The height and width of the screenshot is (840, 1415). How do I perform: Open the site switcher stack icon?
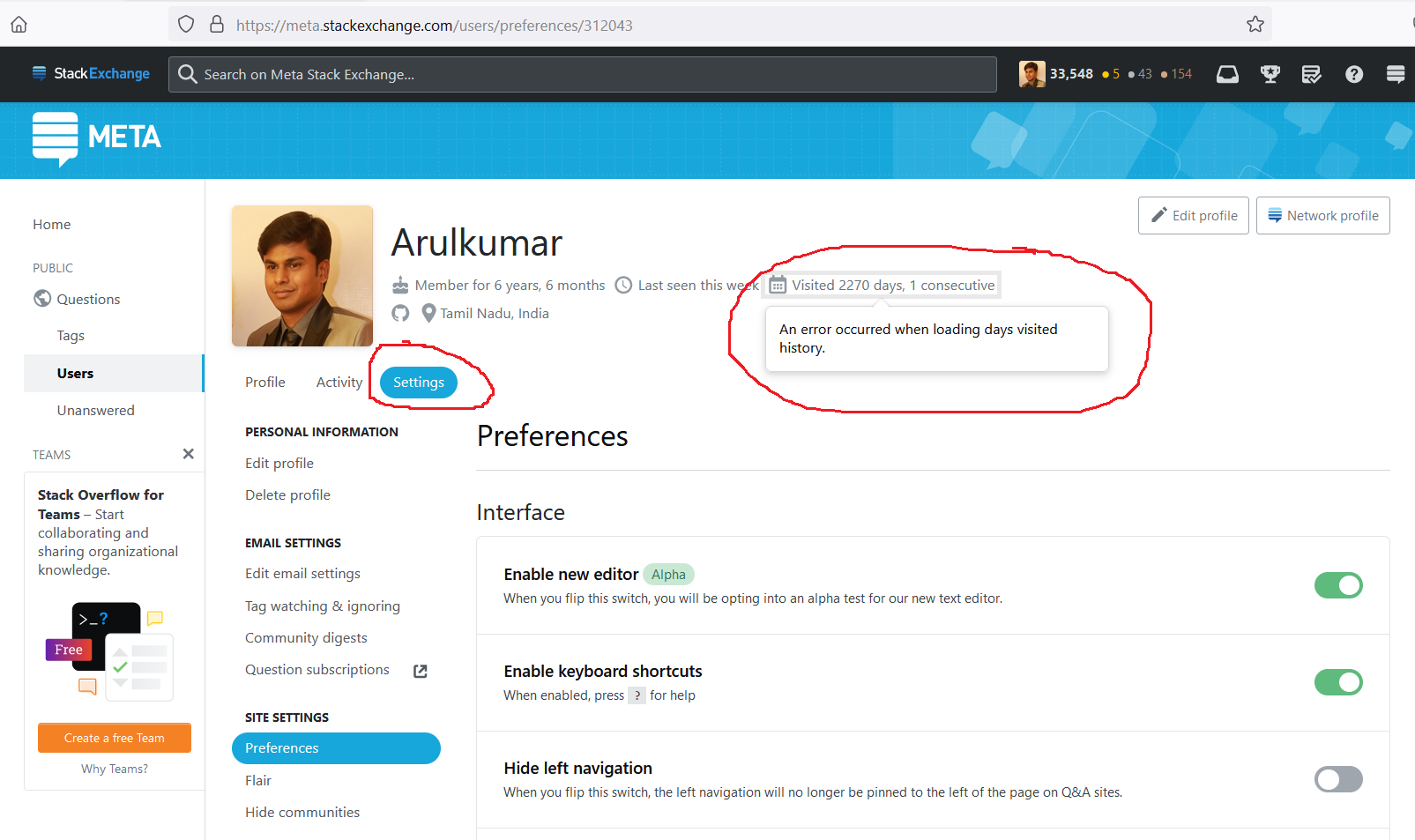(x=1396, y=74)
